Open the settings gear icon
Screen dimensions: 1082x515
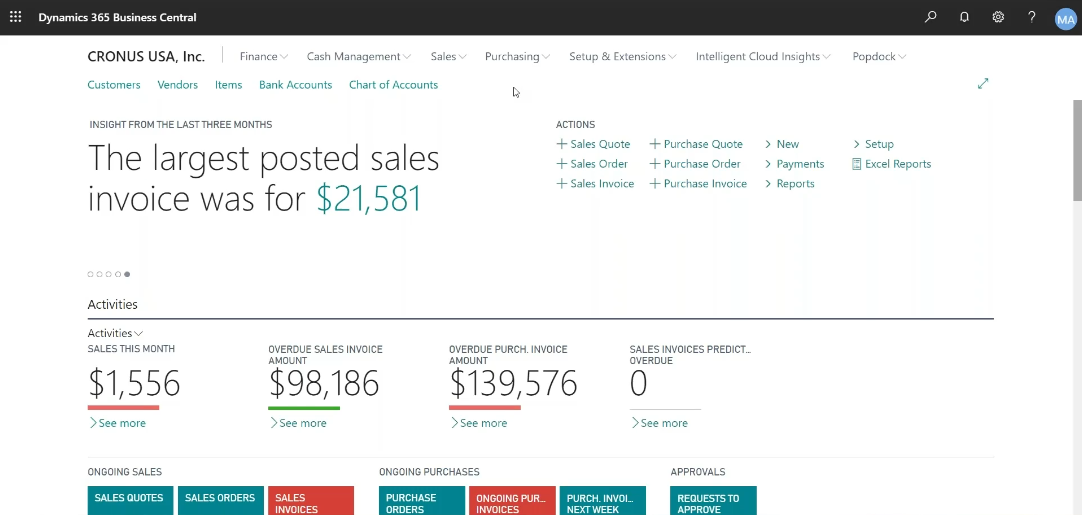[998, 17]
